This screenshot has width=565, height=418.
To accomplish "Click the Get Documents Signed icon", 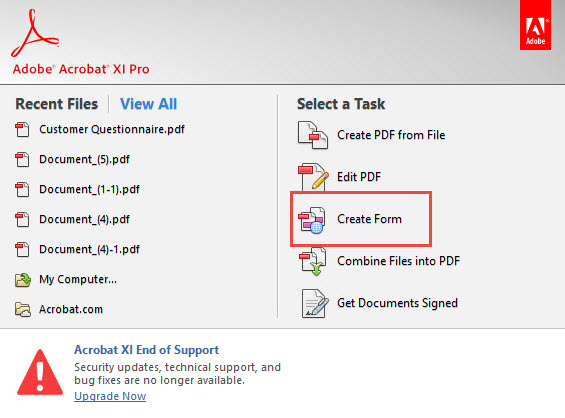I will click(x=315, y=303).
